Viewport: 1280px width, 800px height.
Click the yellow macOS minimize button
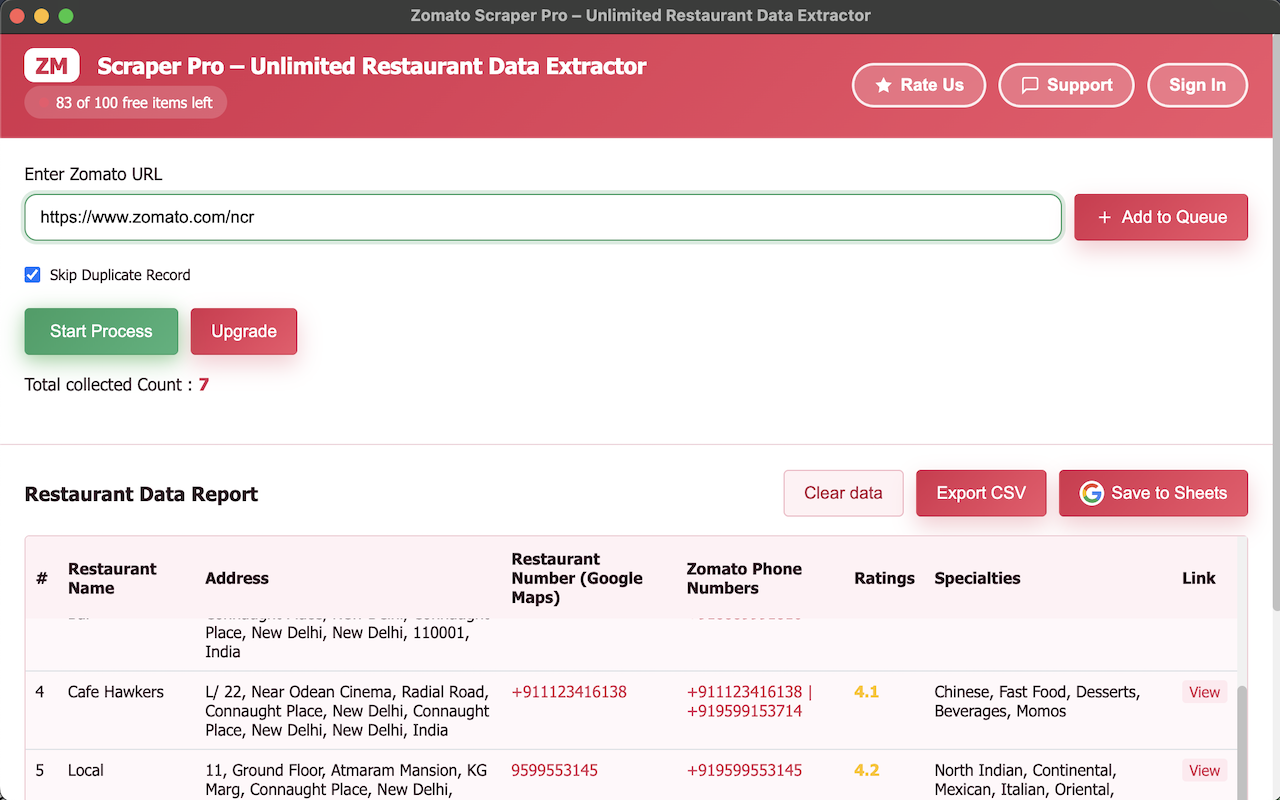pyautogui.click(x=41, y=16)
